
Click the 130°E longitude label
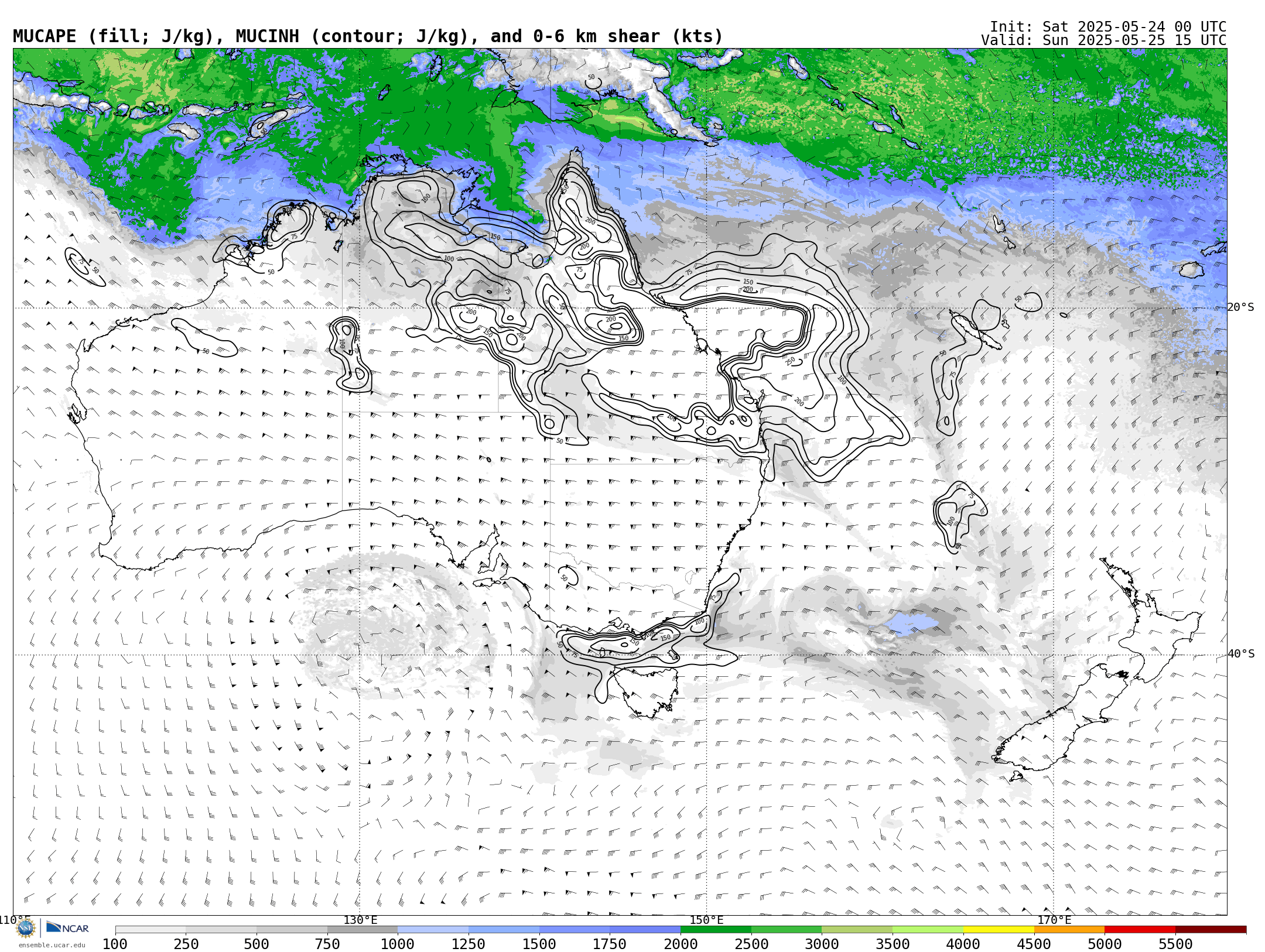[360, 920]
